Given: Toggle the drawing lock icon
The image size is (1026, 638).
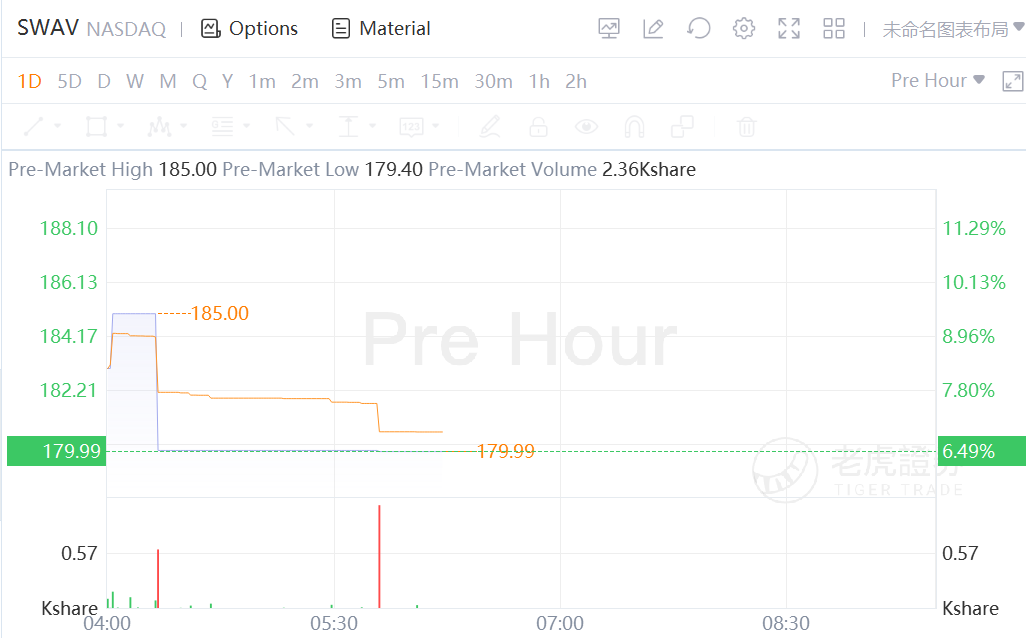Looking at the screenshot, I should pyautogui.click(x=538, y=127).
